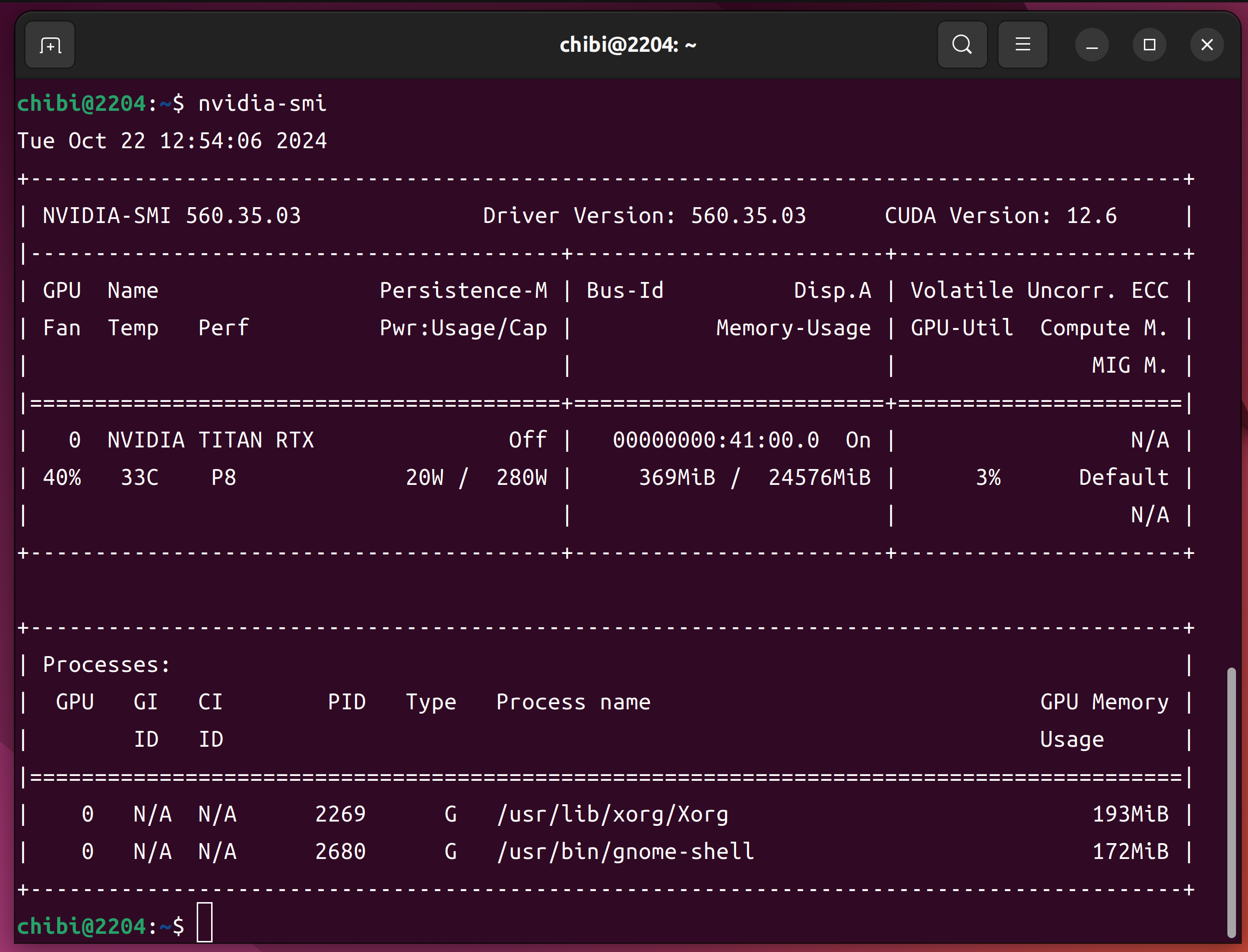The height and width of the screenshot is (952, 1248).
Task: Click the CUDA Version 12.6 text
Action: tap(1000, 216)
